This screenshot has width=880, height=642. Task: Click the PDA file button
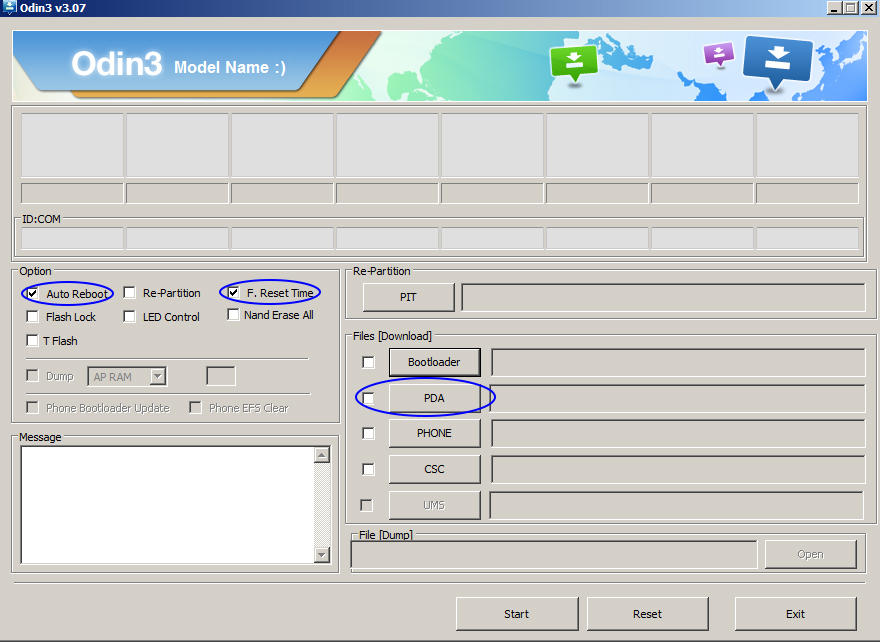pos(434,398)
